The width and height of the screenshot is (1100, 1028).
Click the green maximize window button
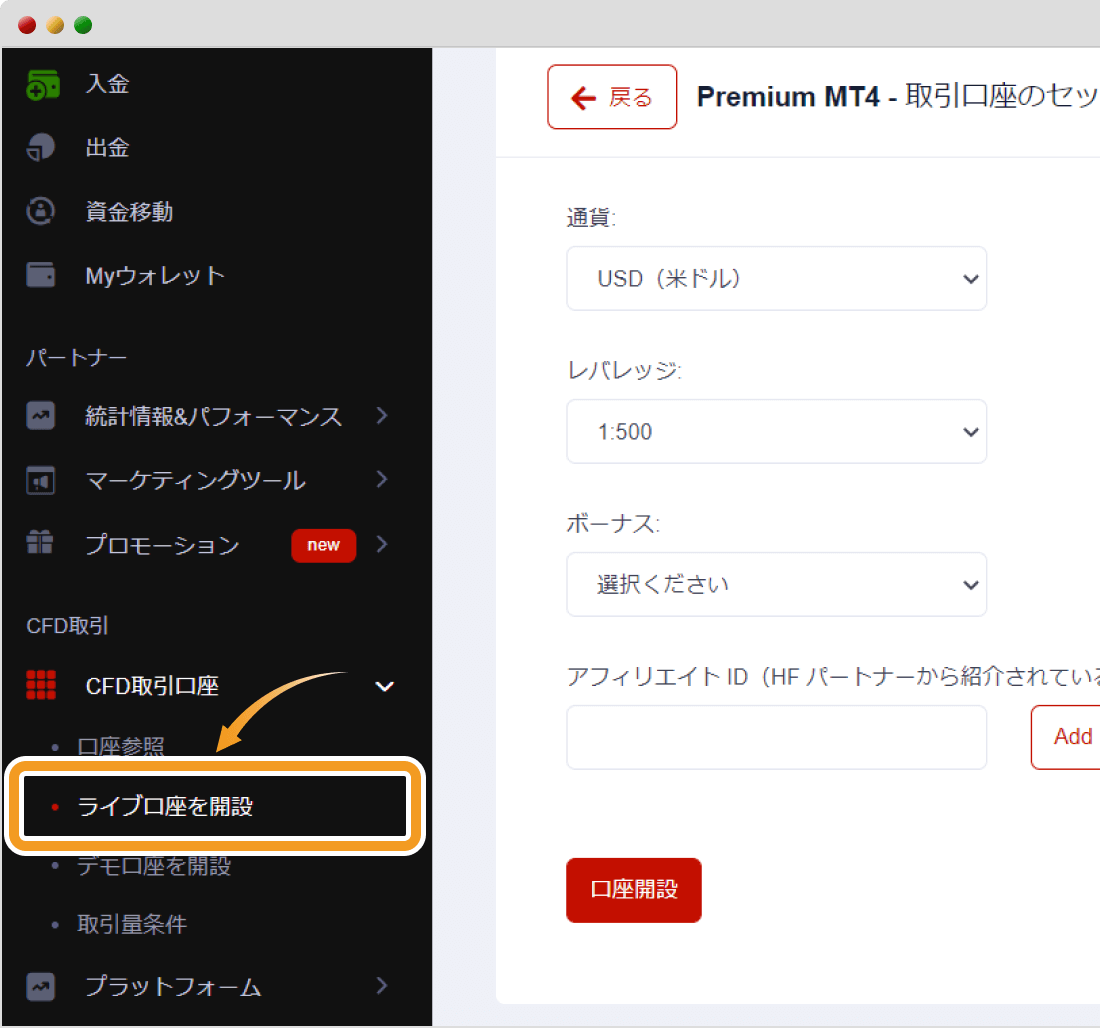tap(83, 25)
